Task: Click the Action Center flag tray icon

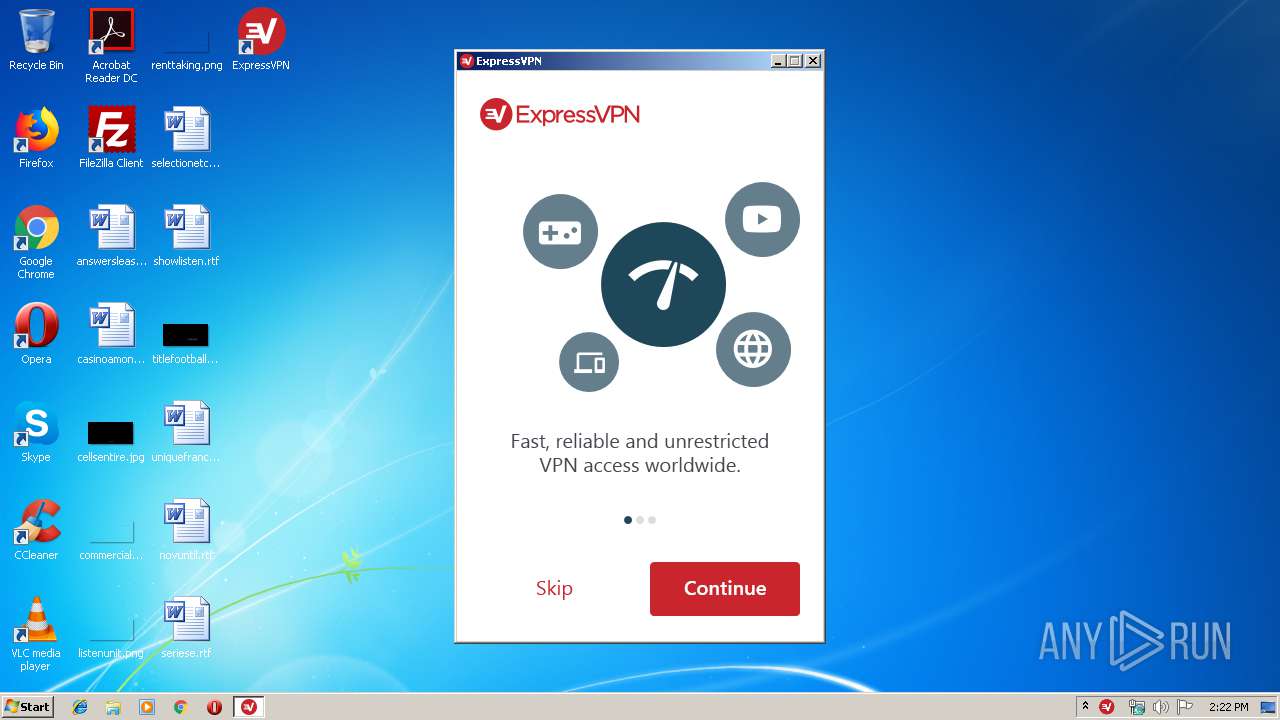Action: tap(1185, 707)
